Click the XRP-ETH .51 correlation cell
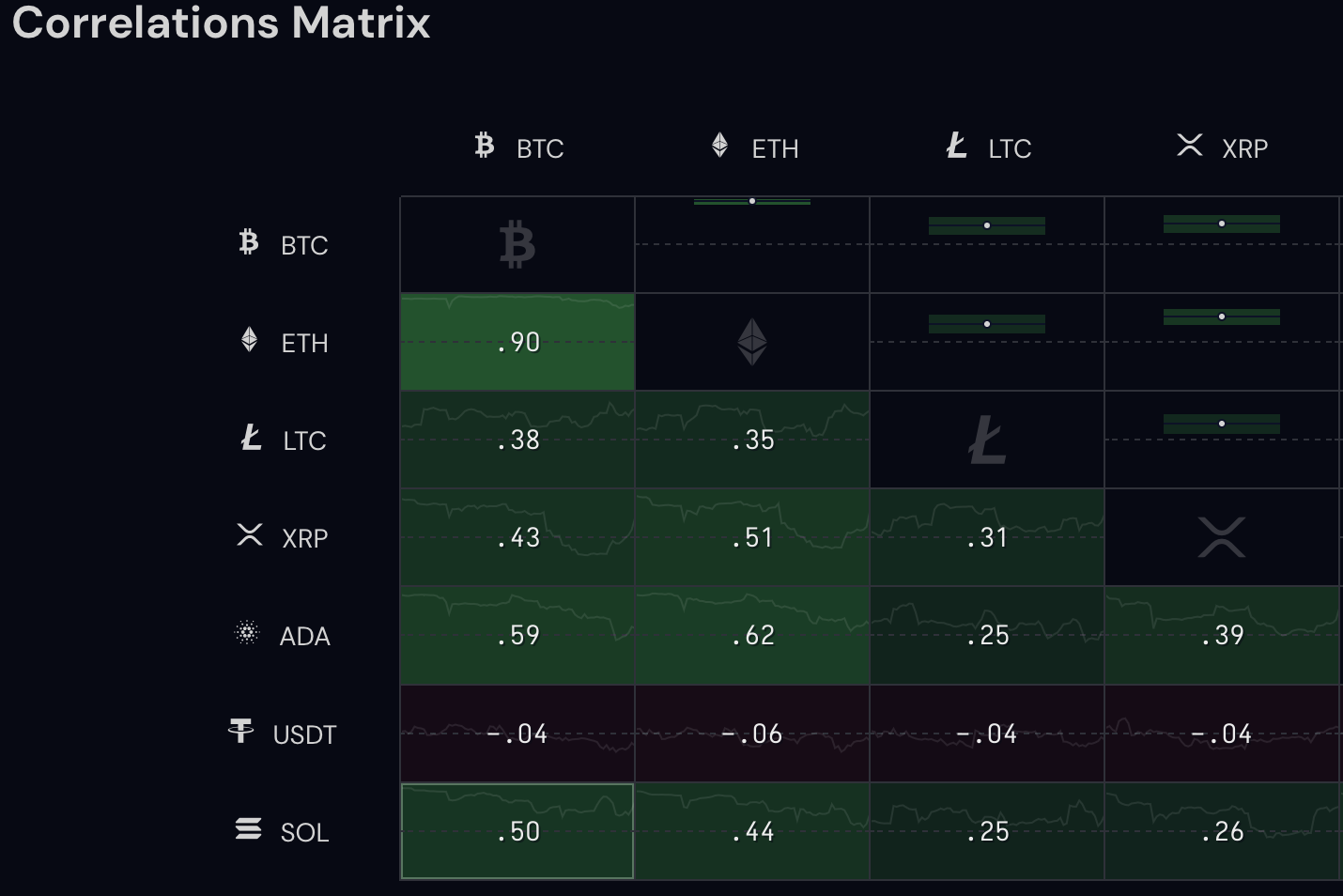The width and height of the screenshot is (1343, 896). point(752,537)
